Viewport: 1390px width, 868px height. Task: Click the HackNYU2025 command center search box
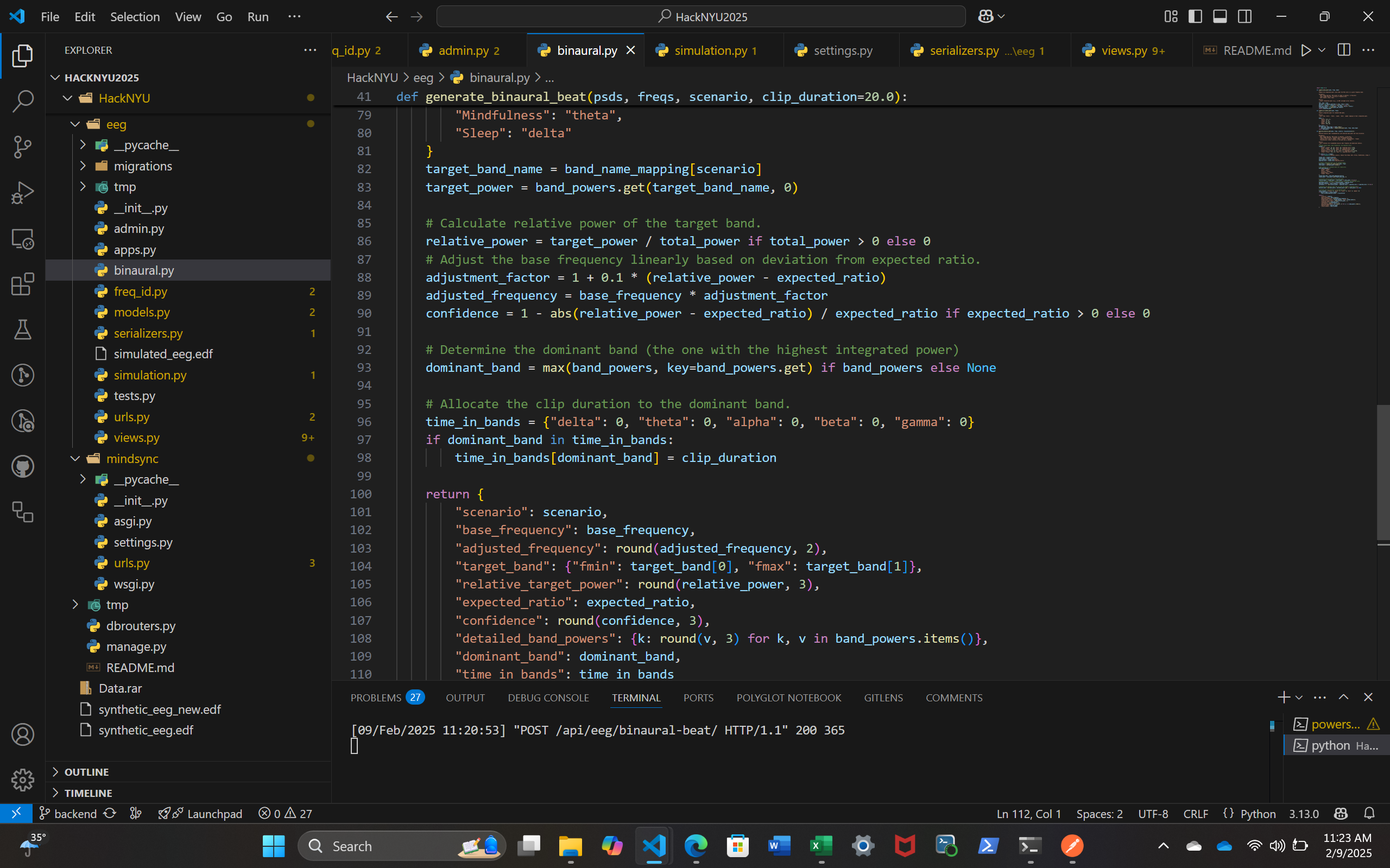[x=700, y=17]
